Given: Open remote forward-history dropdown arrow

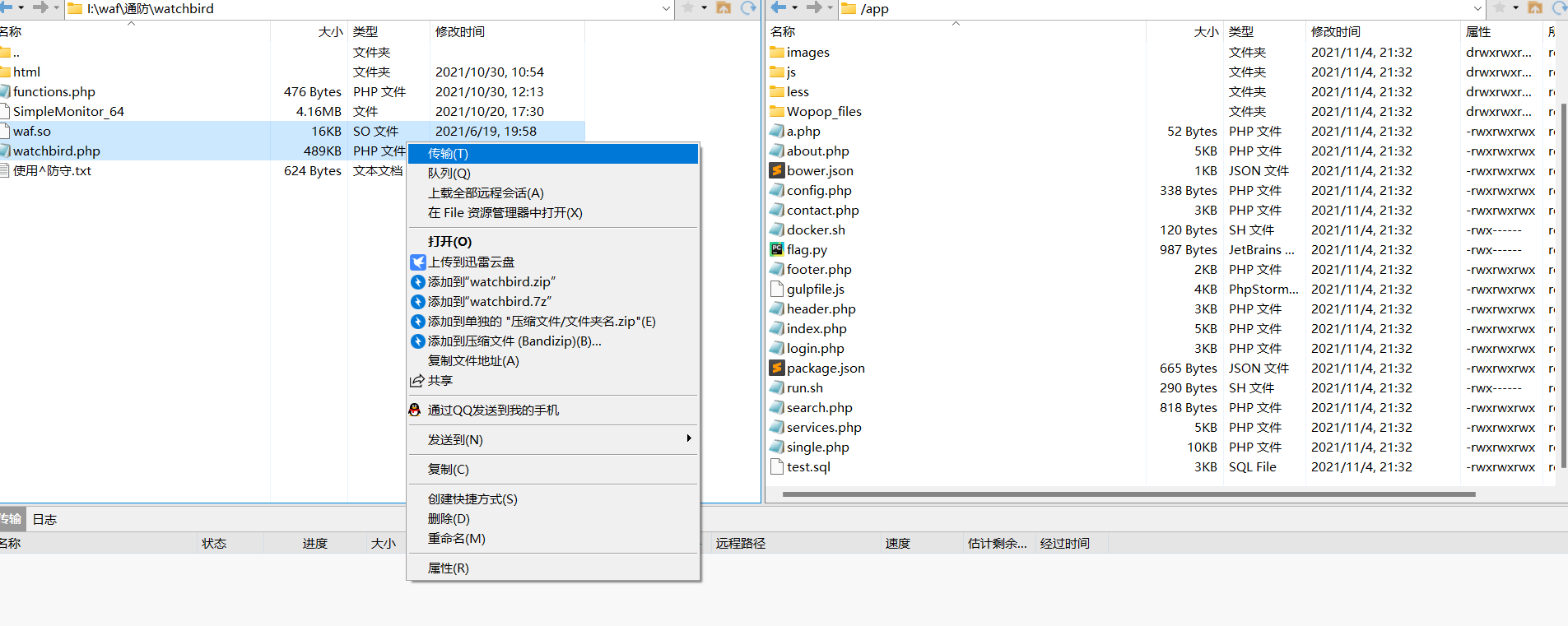Looking at the screenshot, I should point(830,7).
